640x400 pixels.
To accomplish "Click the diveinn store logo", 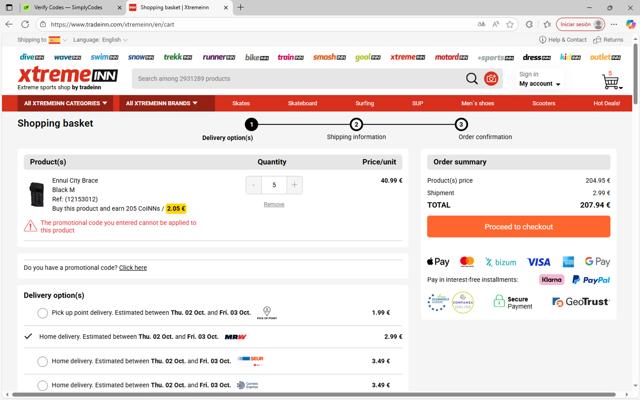I will coord(32,57).
